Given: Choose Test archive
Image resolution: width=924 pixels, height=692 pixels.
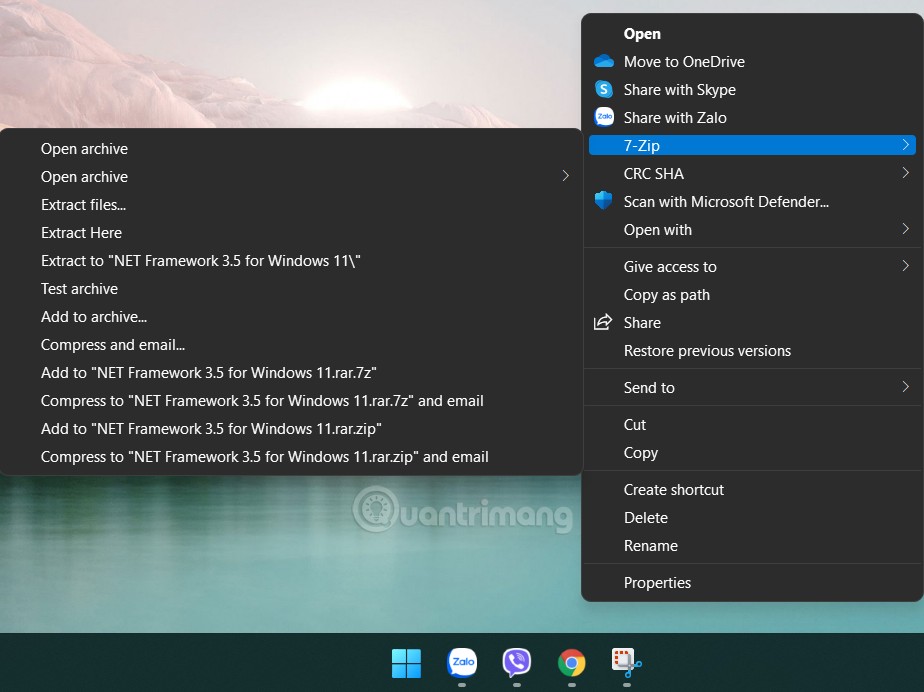Looking at the screenshot, I should coord(292,288).
